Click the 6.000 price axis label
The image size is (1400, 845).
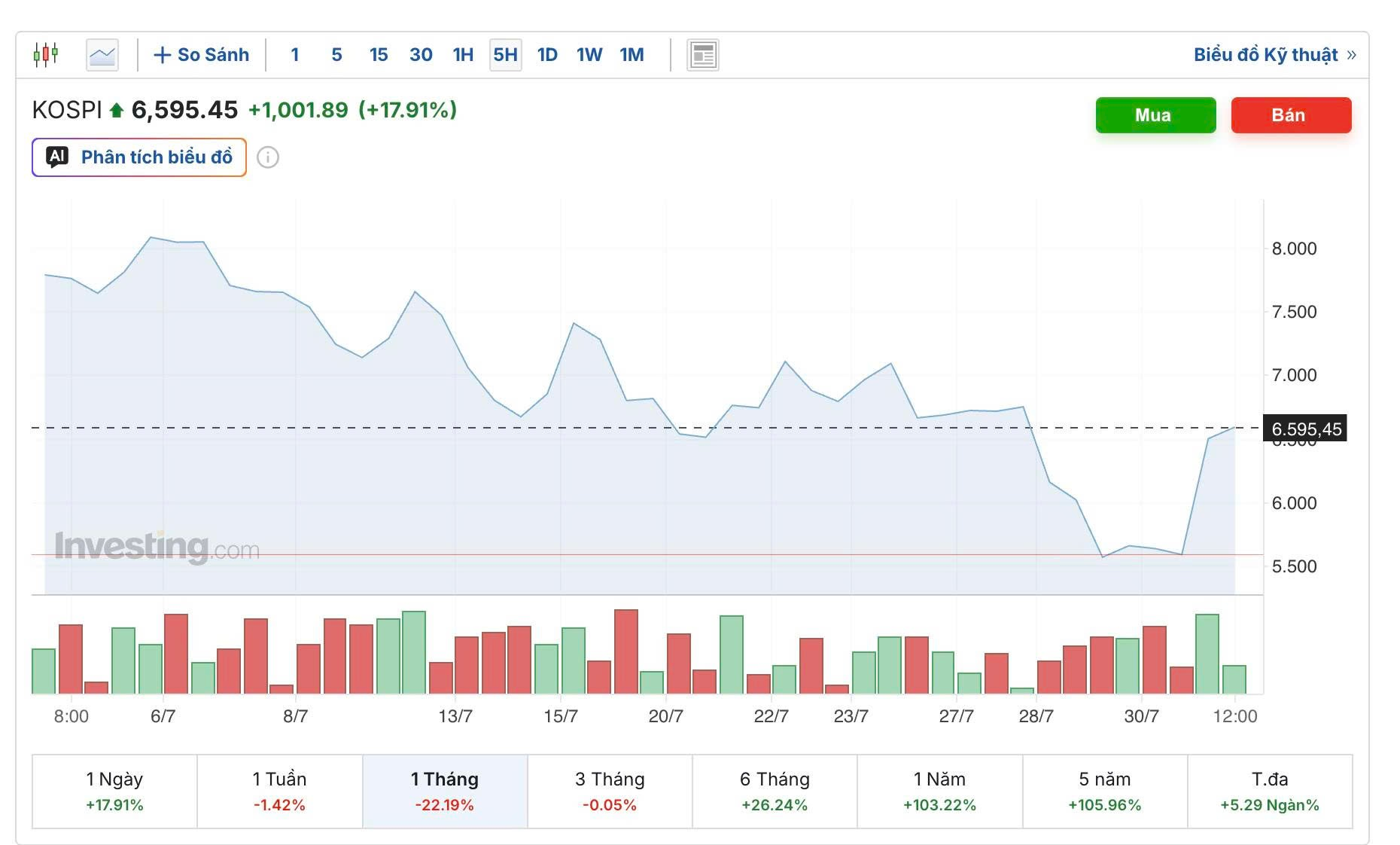coord(1294,503)
